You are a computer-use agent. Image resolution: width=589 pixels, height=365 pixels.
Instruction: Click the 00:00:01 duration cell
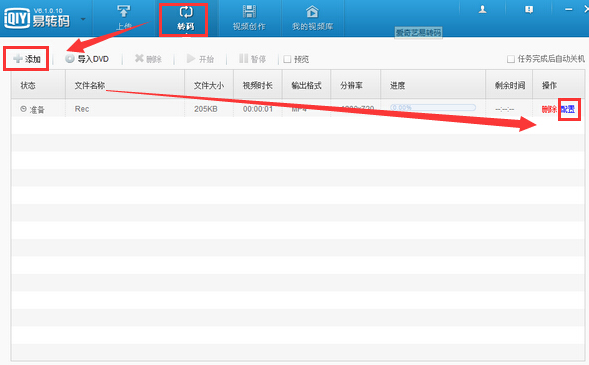click(258, 109)
